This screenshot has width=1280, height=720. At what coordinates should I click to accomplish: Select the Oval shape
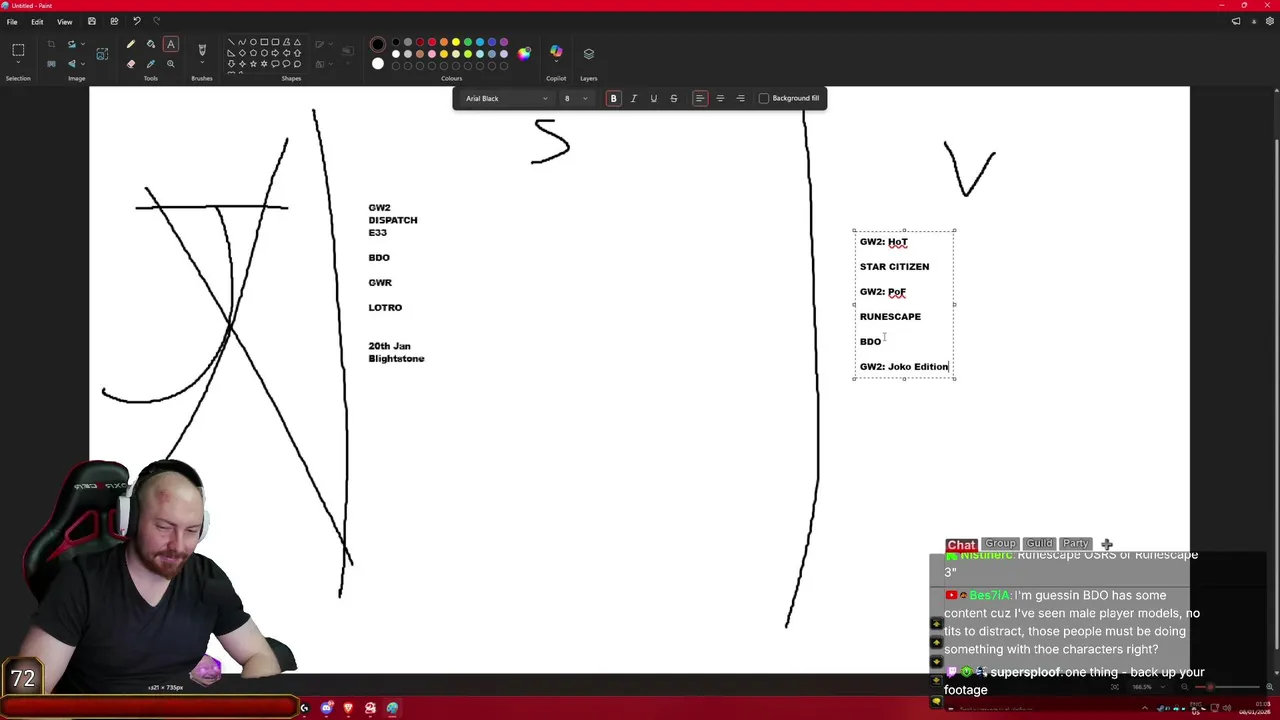click(253, 43)
